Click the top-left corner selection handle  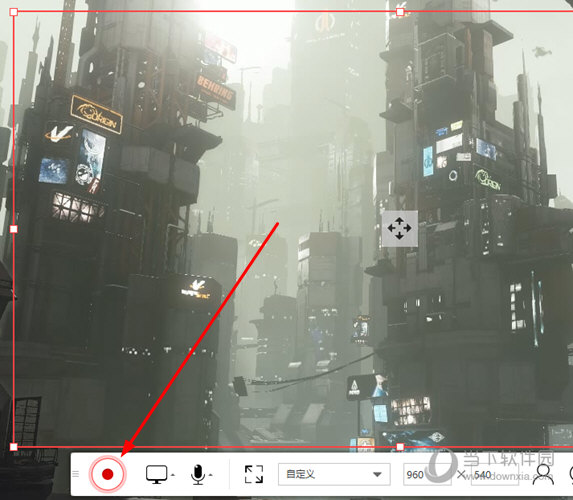click(x=14, y=12)
